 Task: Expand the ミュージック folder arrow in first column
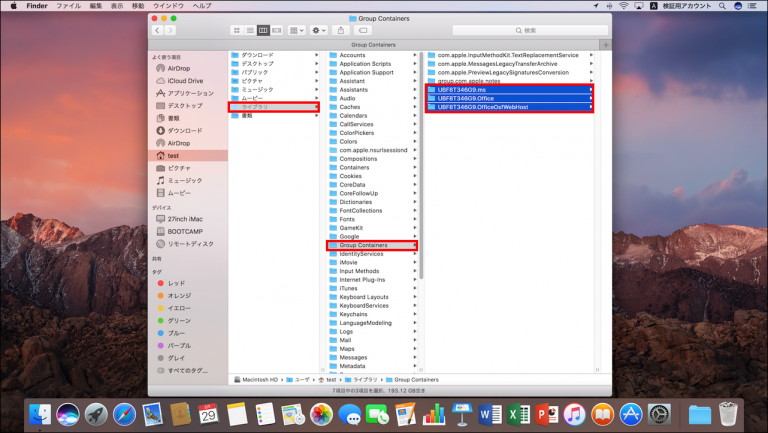(x=316, y=90)
